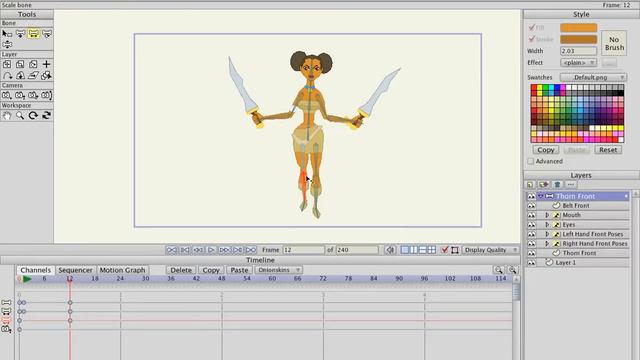Click the New Layer icon in Layers panel
The width and height of the screenshot is (640, 360).
pos(530,185)
